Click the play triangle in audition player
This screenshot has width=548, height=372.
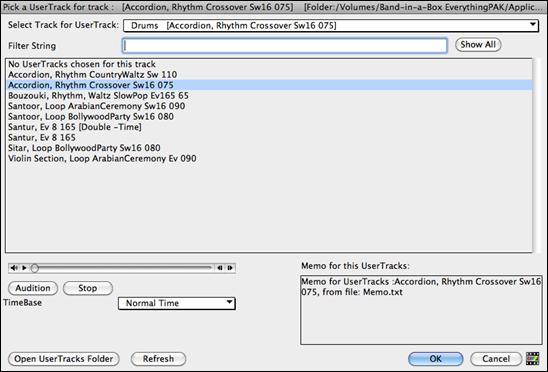[24, 268]
